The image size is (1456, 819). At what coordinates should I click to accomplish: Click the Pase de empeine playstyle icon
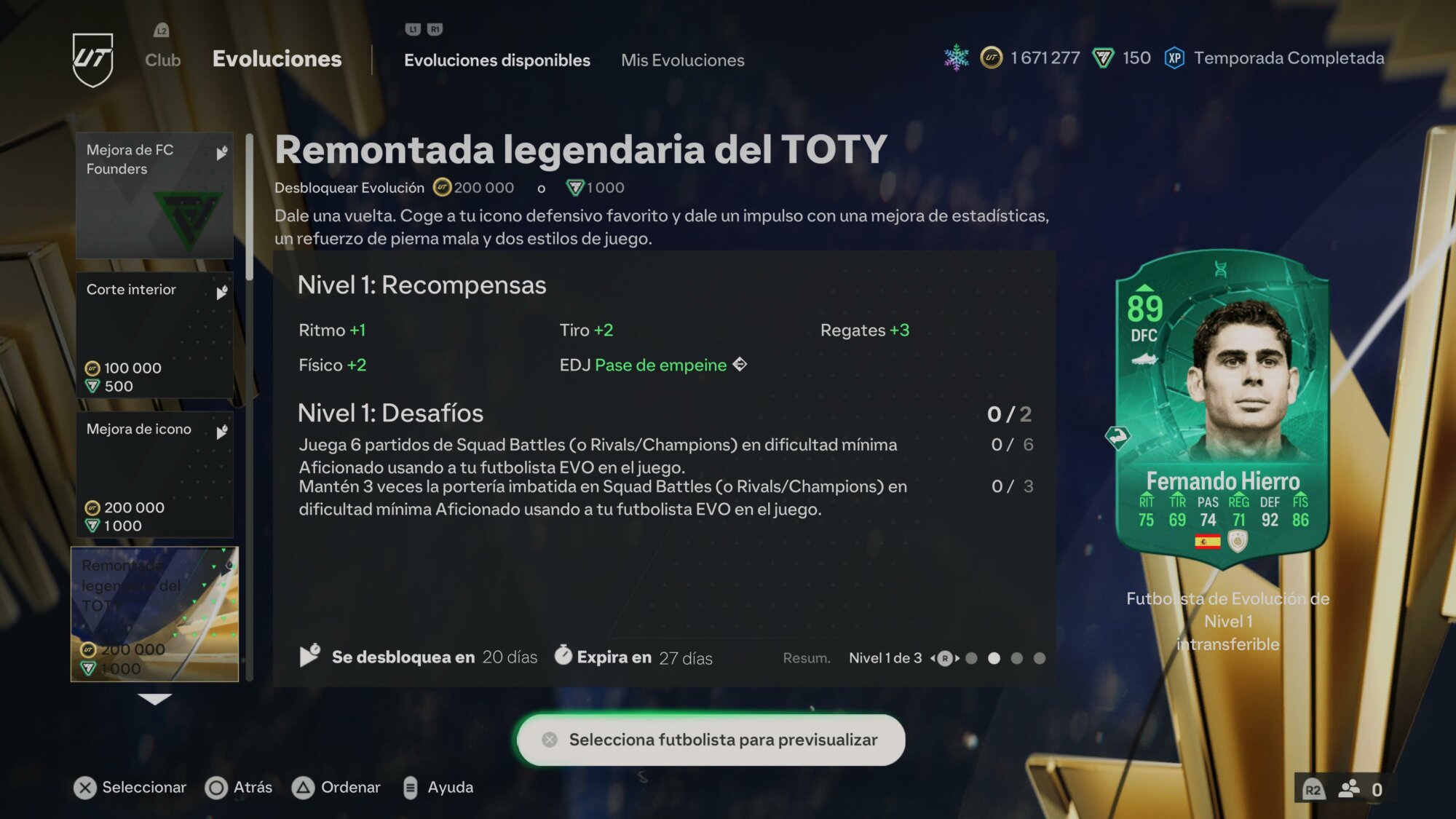[x=740, y=364]
